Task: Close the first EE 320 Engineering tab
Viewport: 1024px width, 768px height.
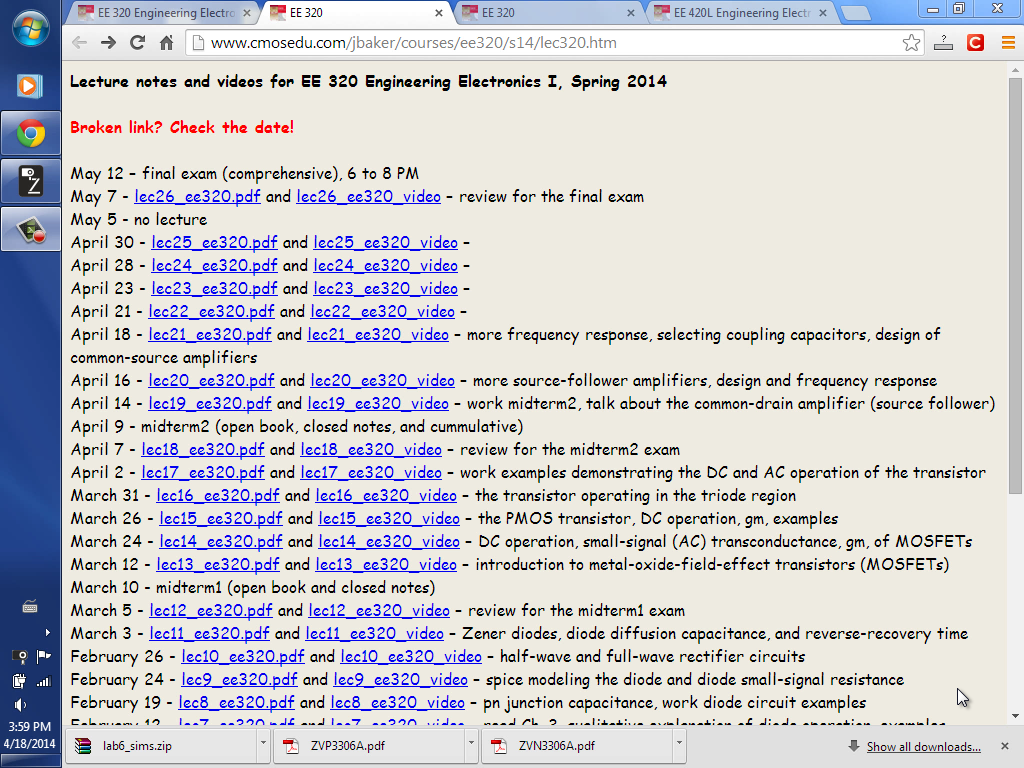Action: pos(247,12)
